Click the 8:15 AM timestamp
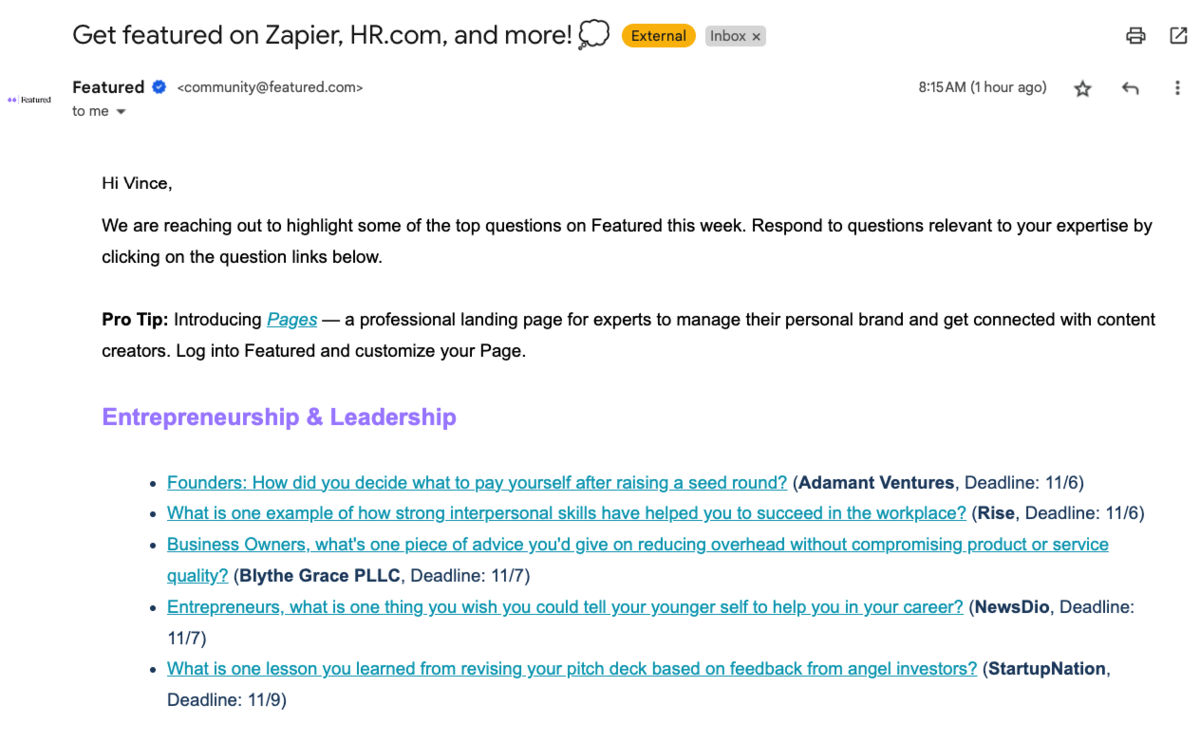This screenshot has height=742, width=1200. [x=982, y=88]
